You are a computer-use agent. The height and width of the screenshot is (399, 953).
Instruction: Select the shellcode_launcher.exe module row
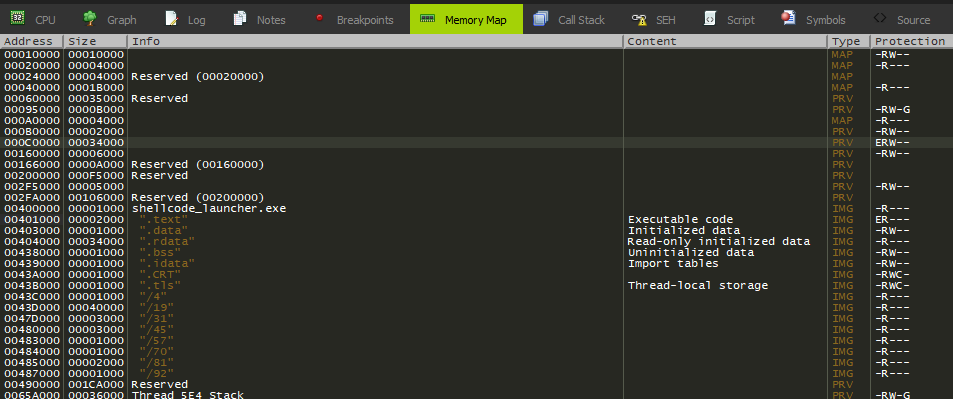[x=476, y=209]
